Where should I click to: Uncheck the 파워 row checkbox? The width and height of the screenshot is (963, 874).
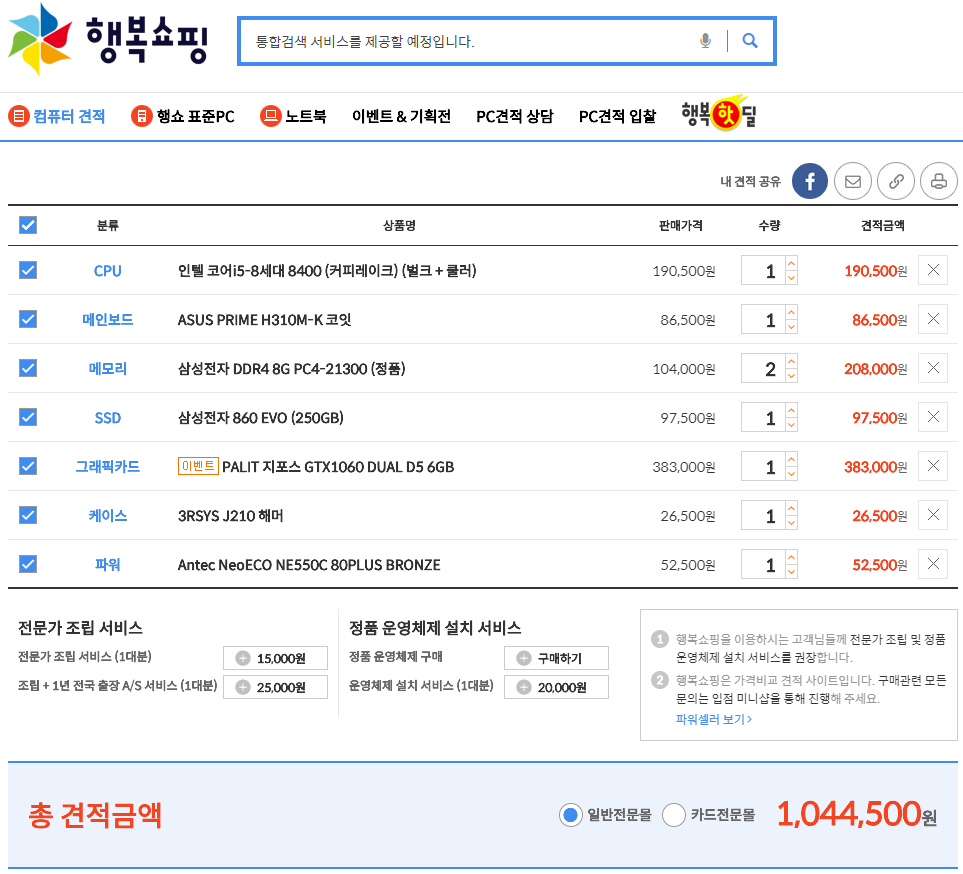[28, 564]
